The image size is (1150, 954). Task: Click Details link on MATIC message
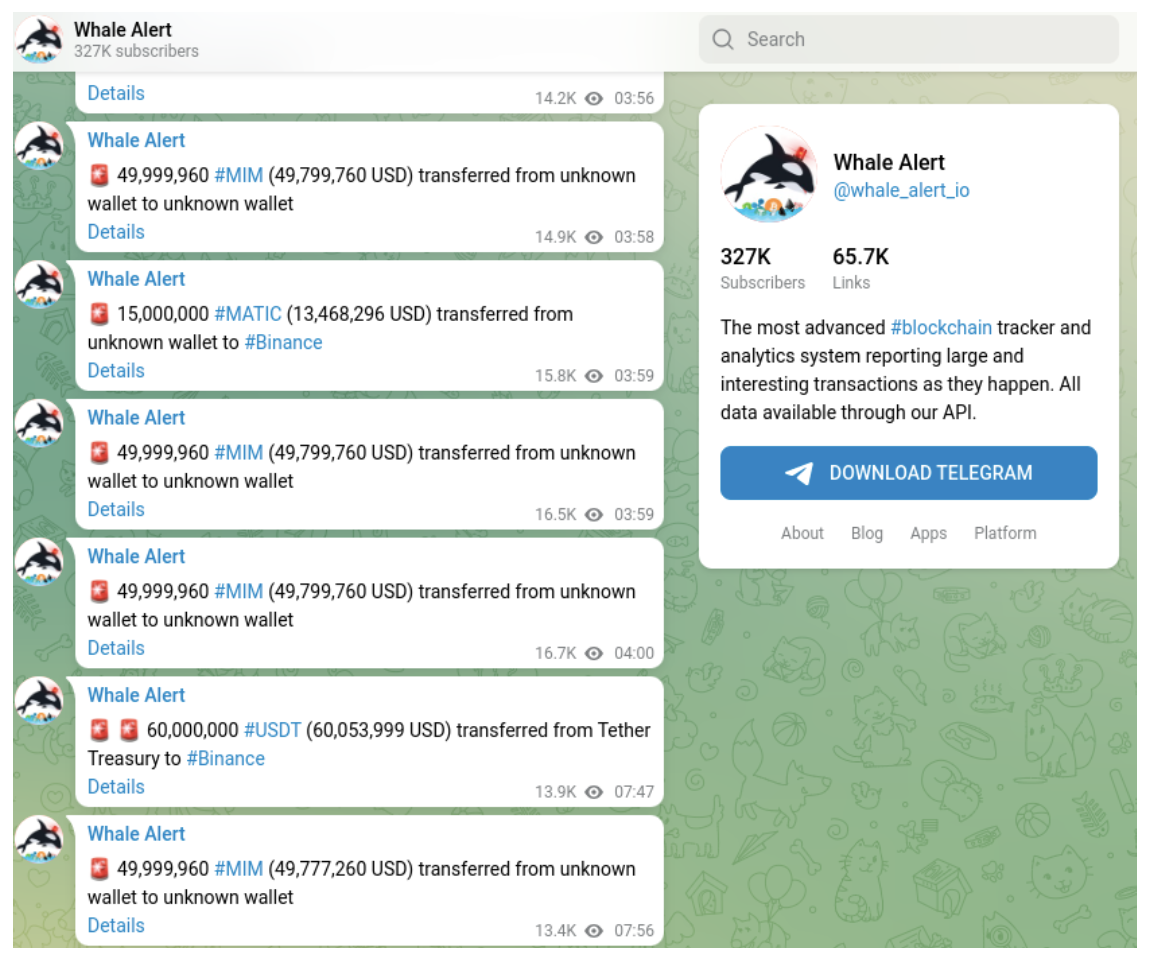[116, 370]
